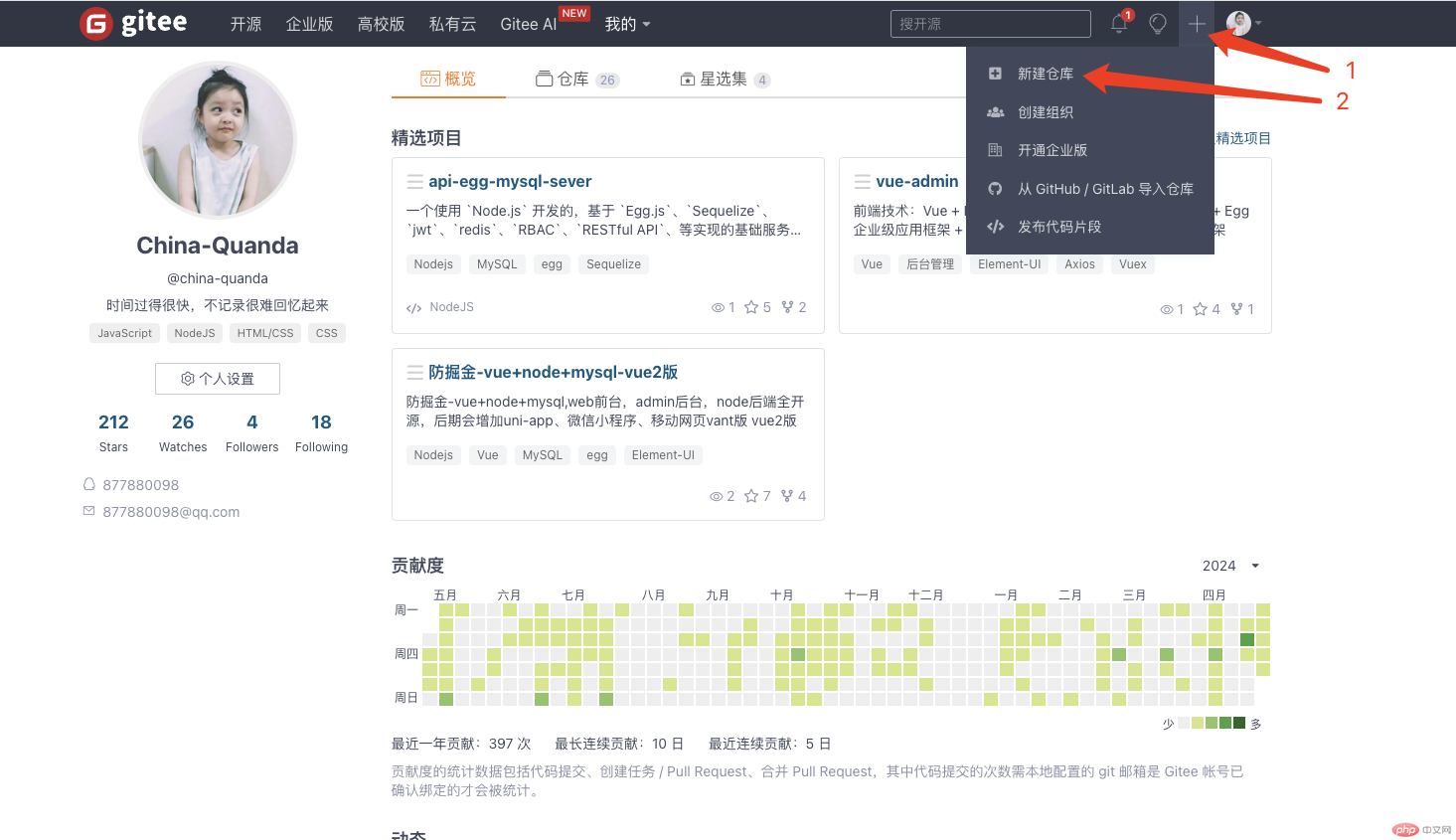Click the plus icon in the top bar
This screenshot has height=840, width=1456.
click(x=1197, y=23)
